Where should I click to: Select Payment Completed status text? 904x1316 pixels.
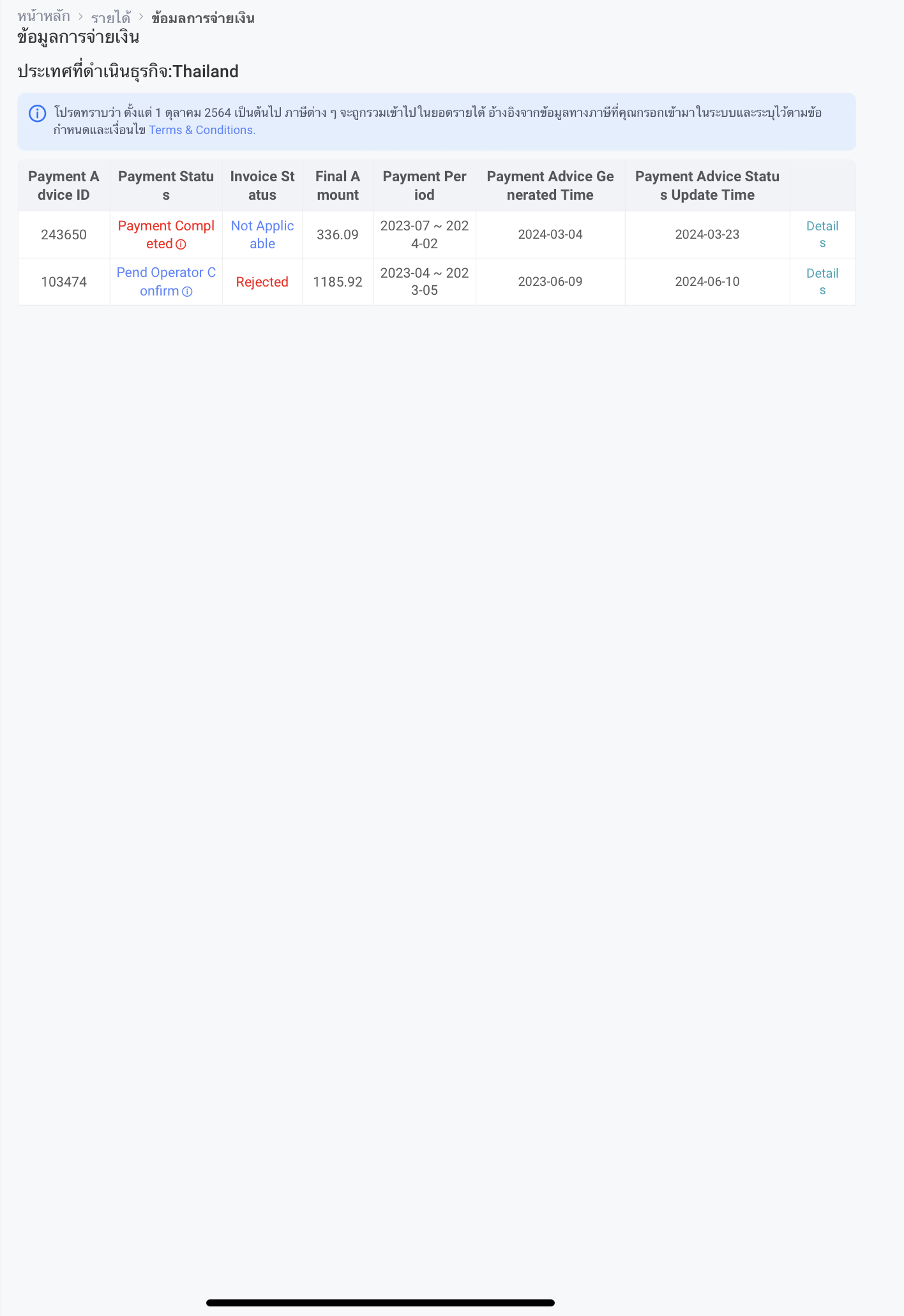coord(166,235)
